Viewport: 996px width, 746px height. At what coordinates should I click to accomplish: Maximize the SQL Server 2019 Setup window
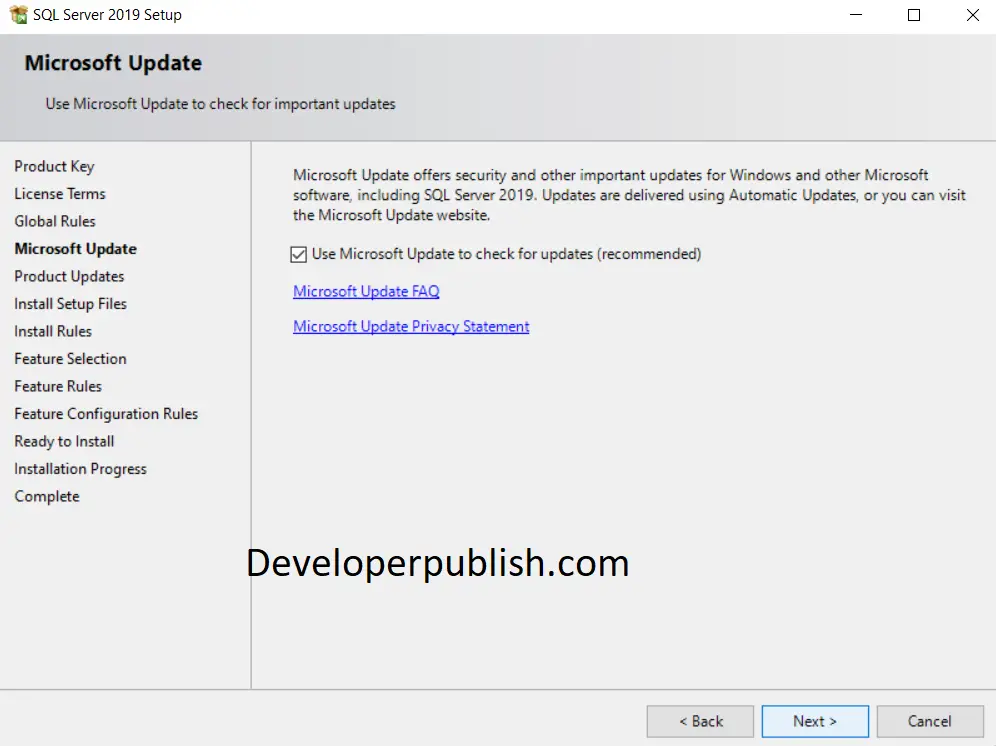tap(913, 15)
